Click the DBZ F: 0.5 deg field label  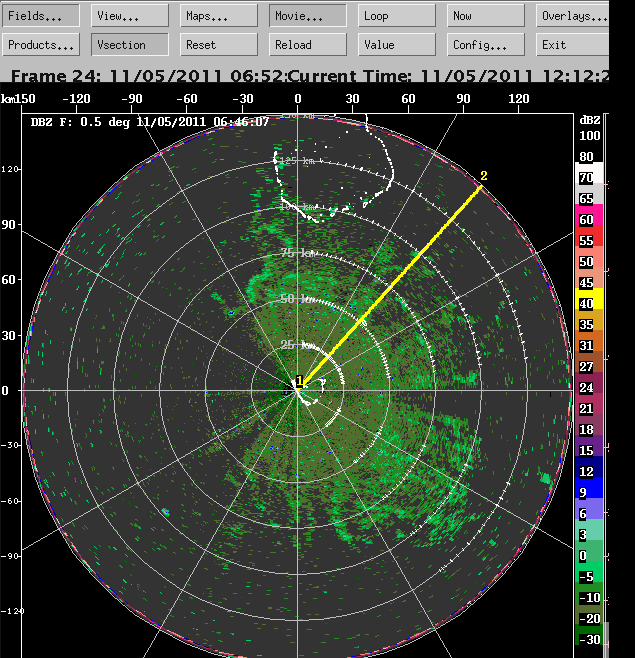click(x=149, y=122)
